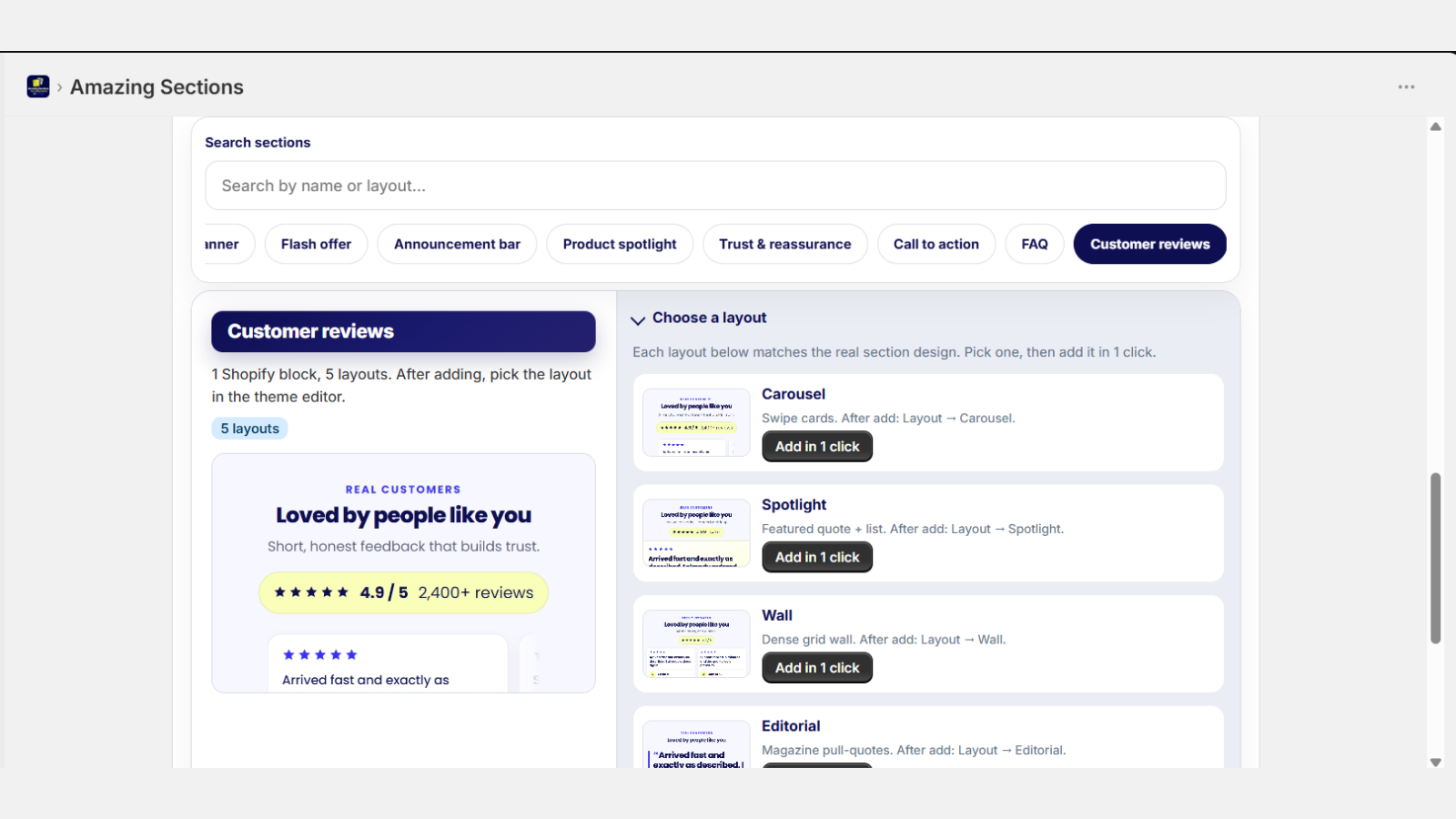Click the Short, honest feedback subtitle
The width and height of the screenshot is (1456, 819).
coord(403,546)
